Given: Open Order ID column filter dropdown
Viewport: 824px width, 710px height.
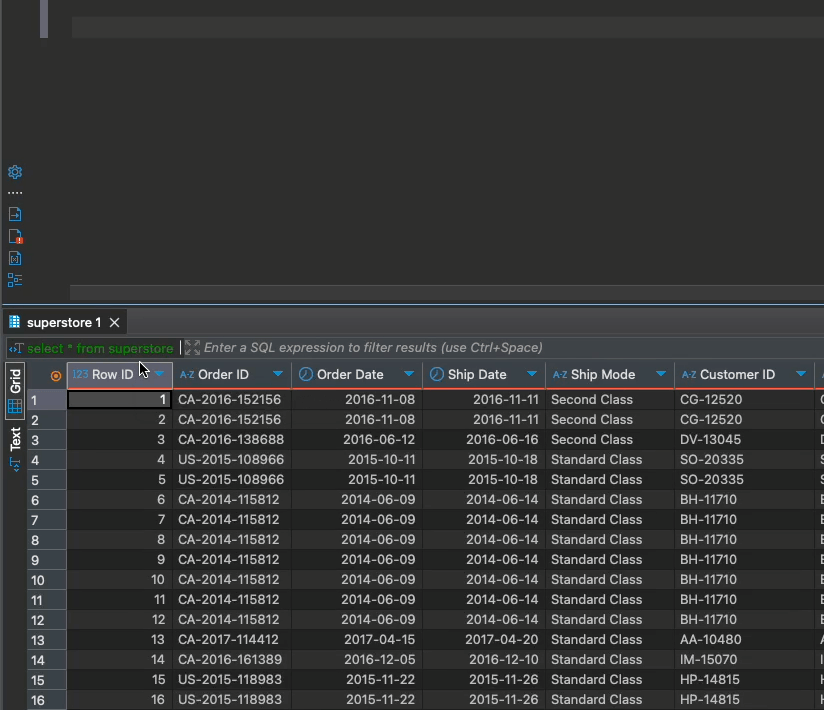Looking at the screenshot, I should [279, 375].
